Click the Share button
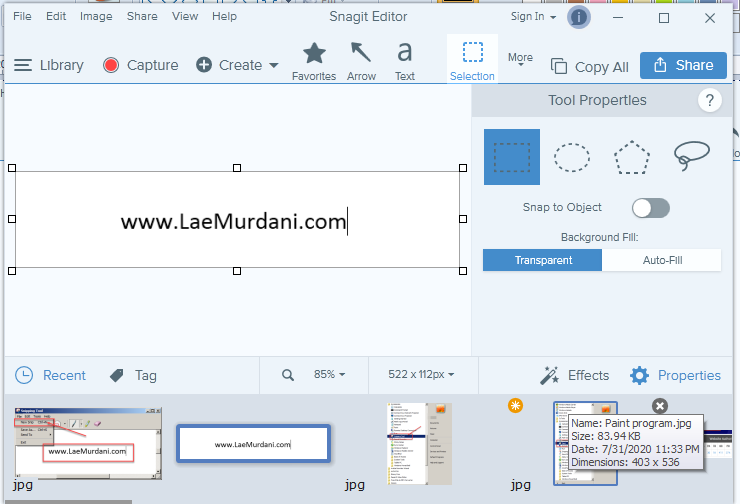 683,65
